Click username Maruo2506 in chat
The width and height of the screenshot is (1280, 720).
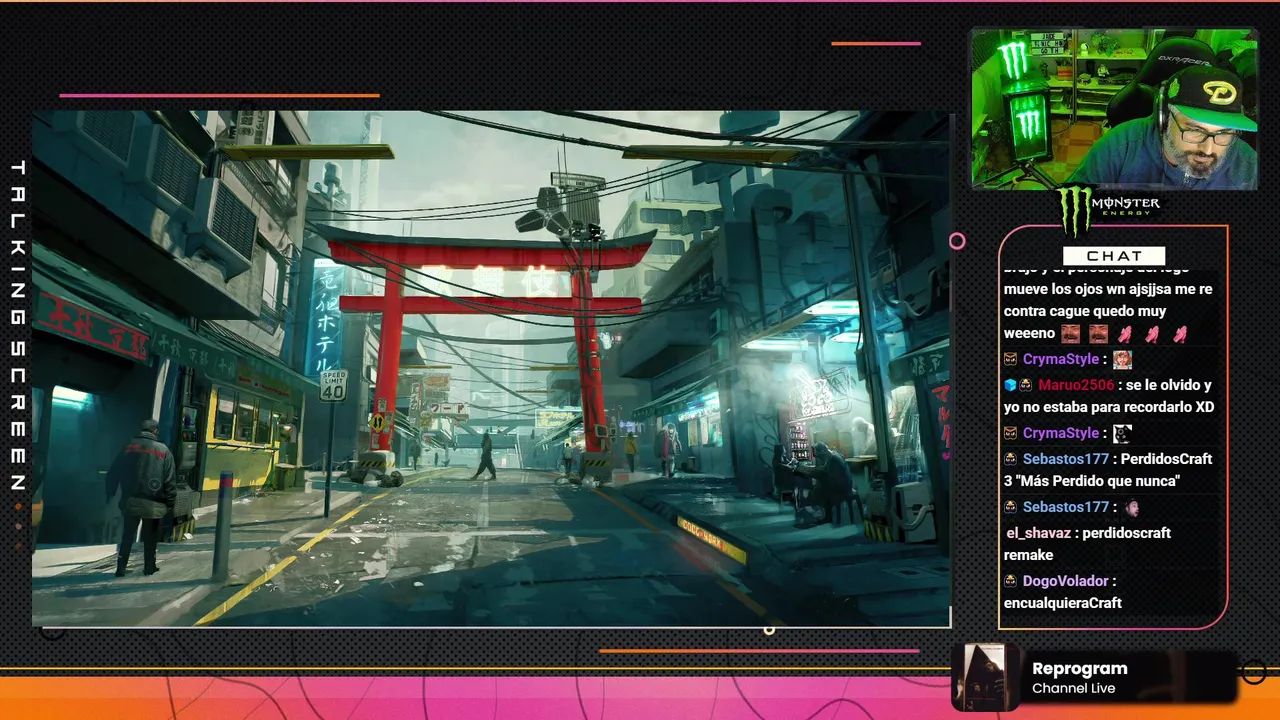click(x=1075, y=385)
